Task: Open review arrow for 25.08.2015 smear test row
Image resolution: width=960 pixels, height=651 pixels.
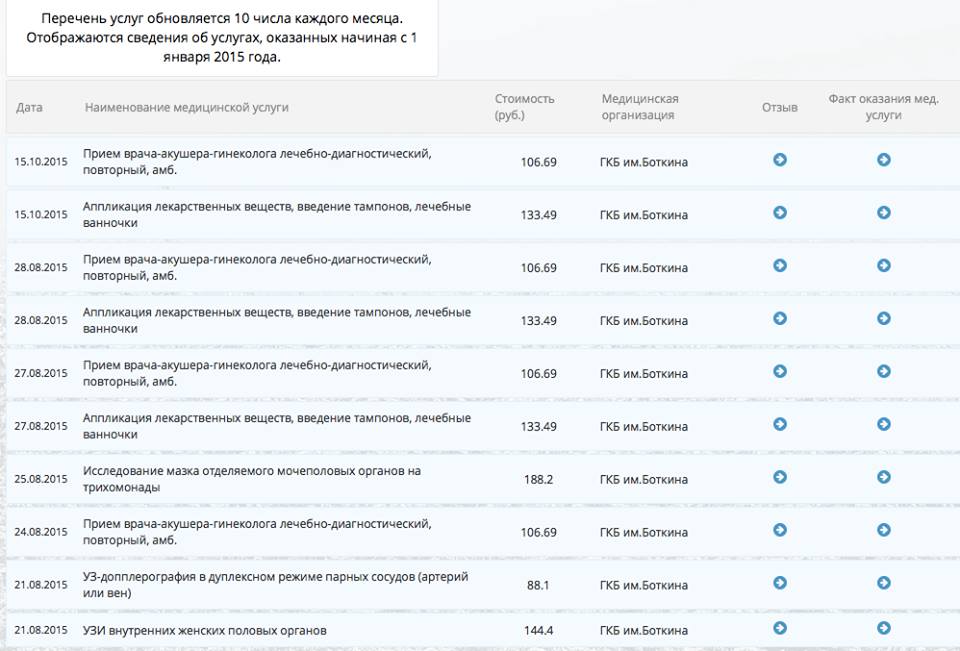Action: point(780,477)
